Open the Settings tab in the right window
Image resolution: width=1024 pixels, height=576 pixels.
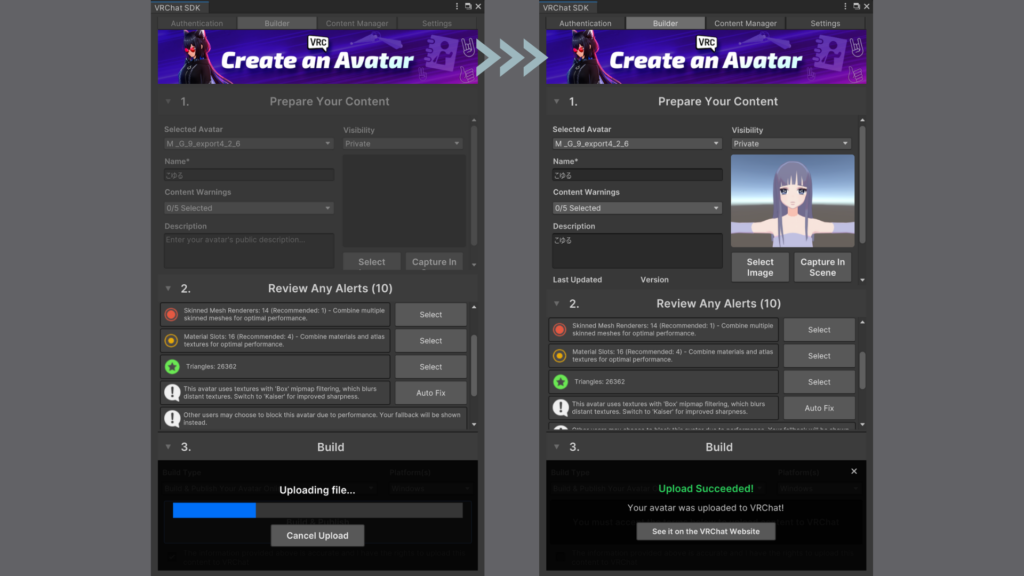pyautogui.click(x=825, y=23)
